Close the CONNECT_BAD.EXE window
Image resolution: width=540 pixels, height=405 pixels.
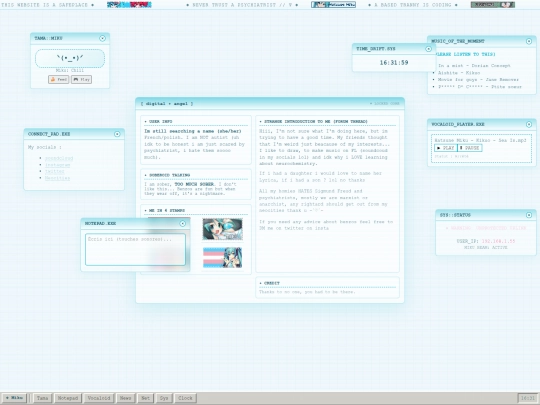(117, 134)
